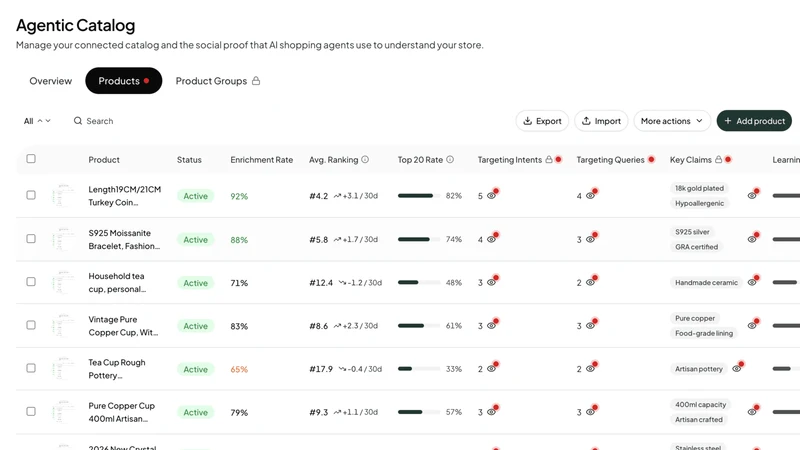This screenshot has width=800, height=450.
Task: Select the Products tab
Action: click(123, 81)
